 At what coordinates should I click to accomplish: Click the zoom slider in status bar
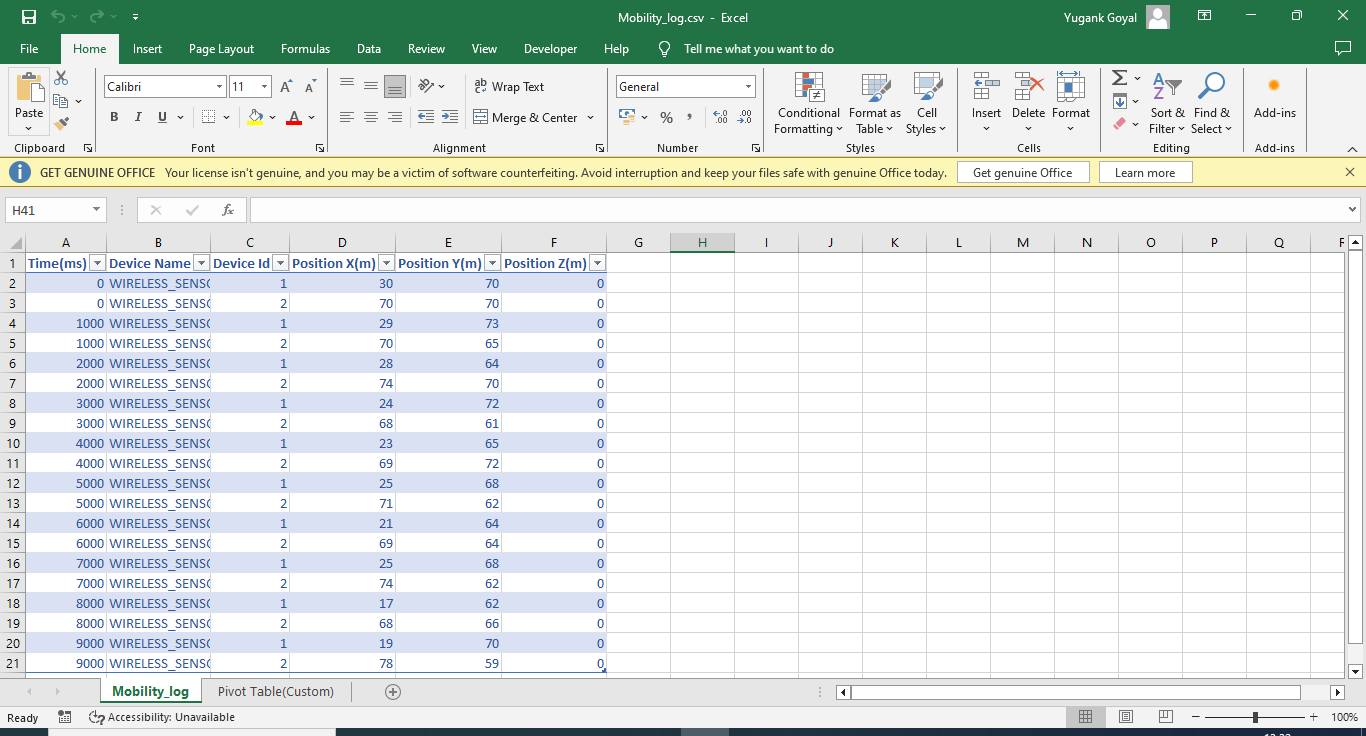point(1255,717)
